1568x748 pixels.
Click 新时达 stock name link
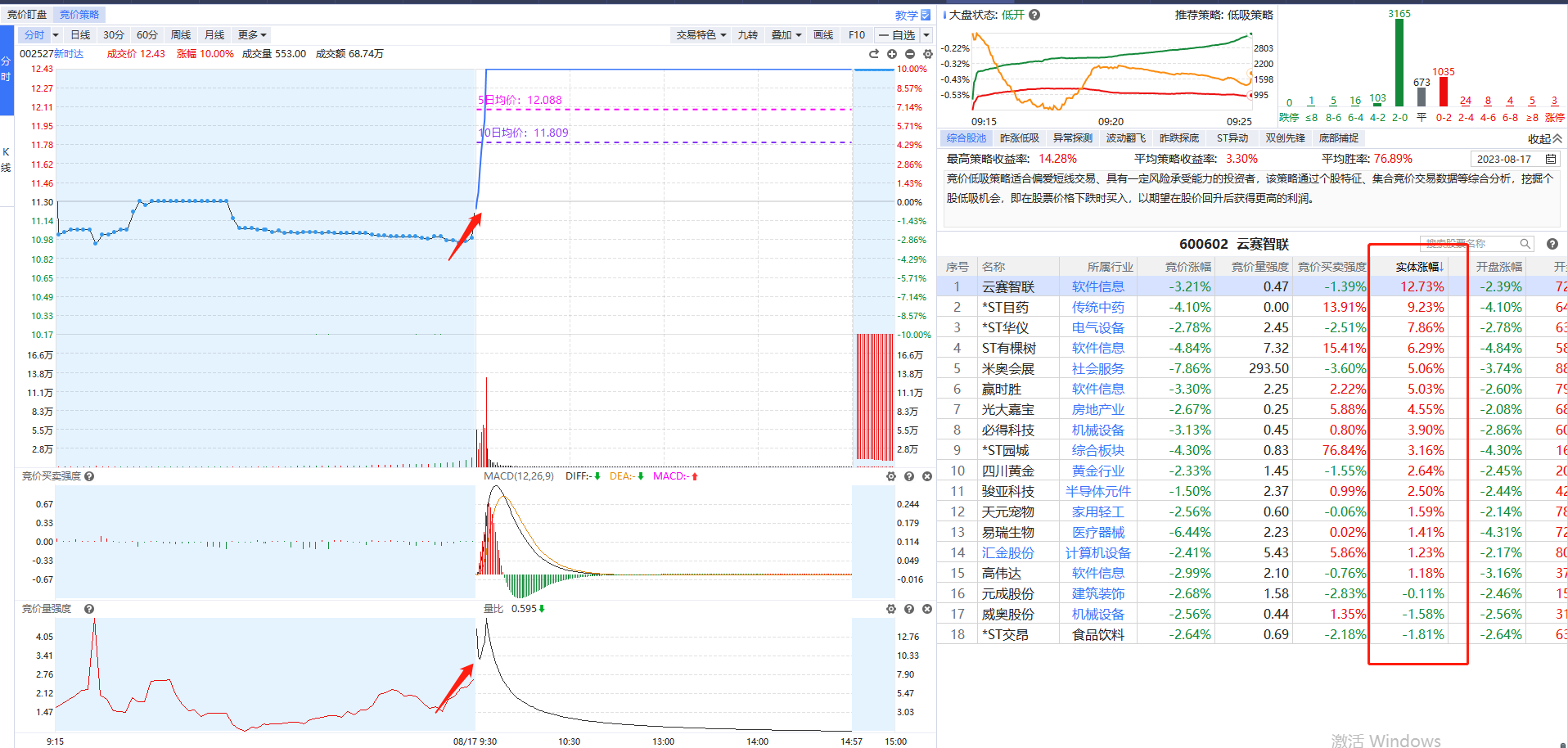(x=69, y=54)
